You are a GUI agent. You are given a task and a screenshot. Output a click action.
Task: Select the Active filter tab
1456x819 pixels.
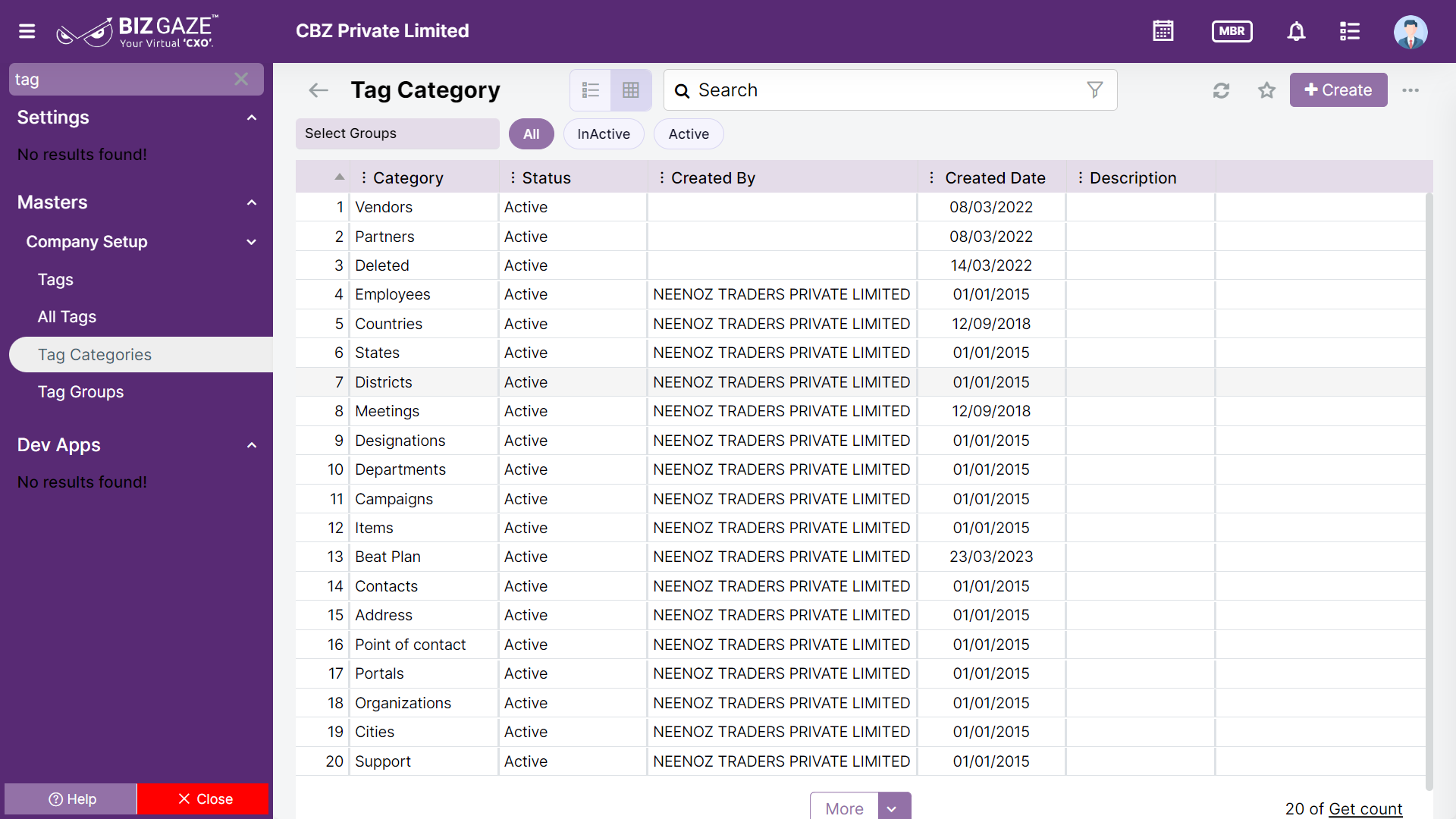(689, 133)
